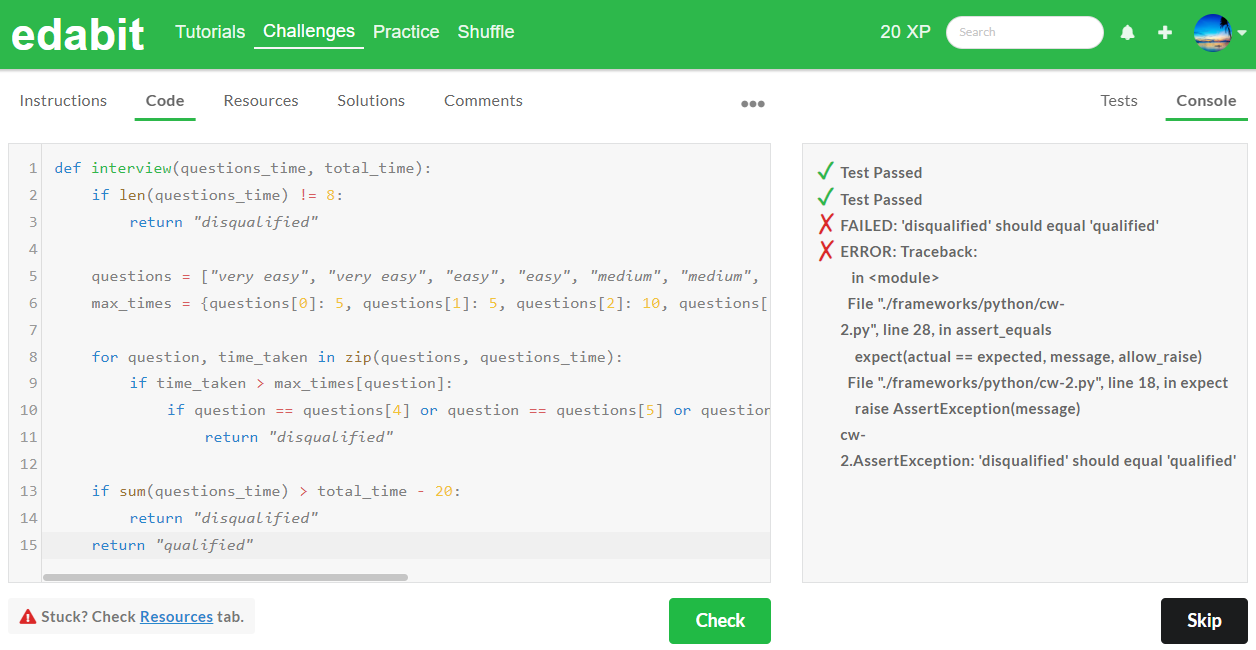This screenshot has width=1256, height=650.
Task: Open the three-dots more options icon
Action: pyautogui.click(x=753, y=103)
